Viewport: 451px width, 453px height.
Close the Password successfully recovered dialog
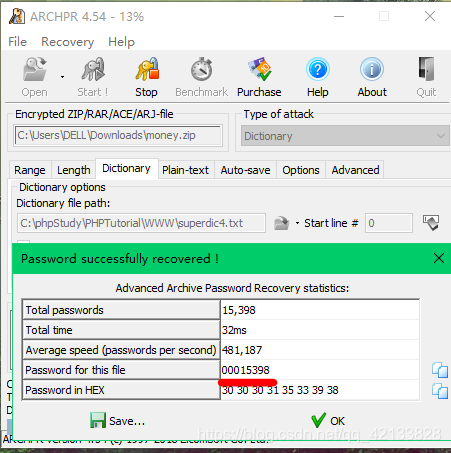click(439, 258)
